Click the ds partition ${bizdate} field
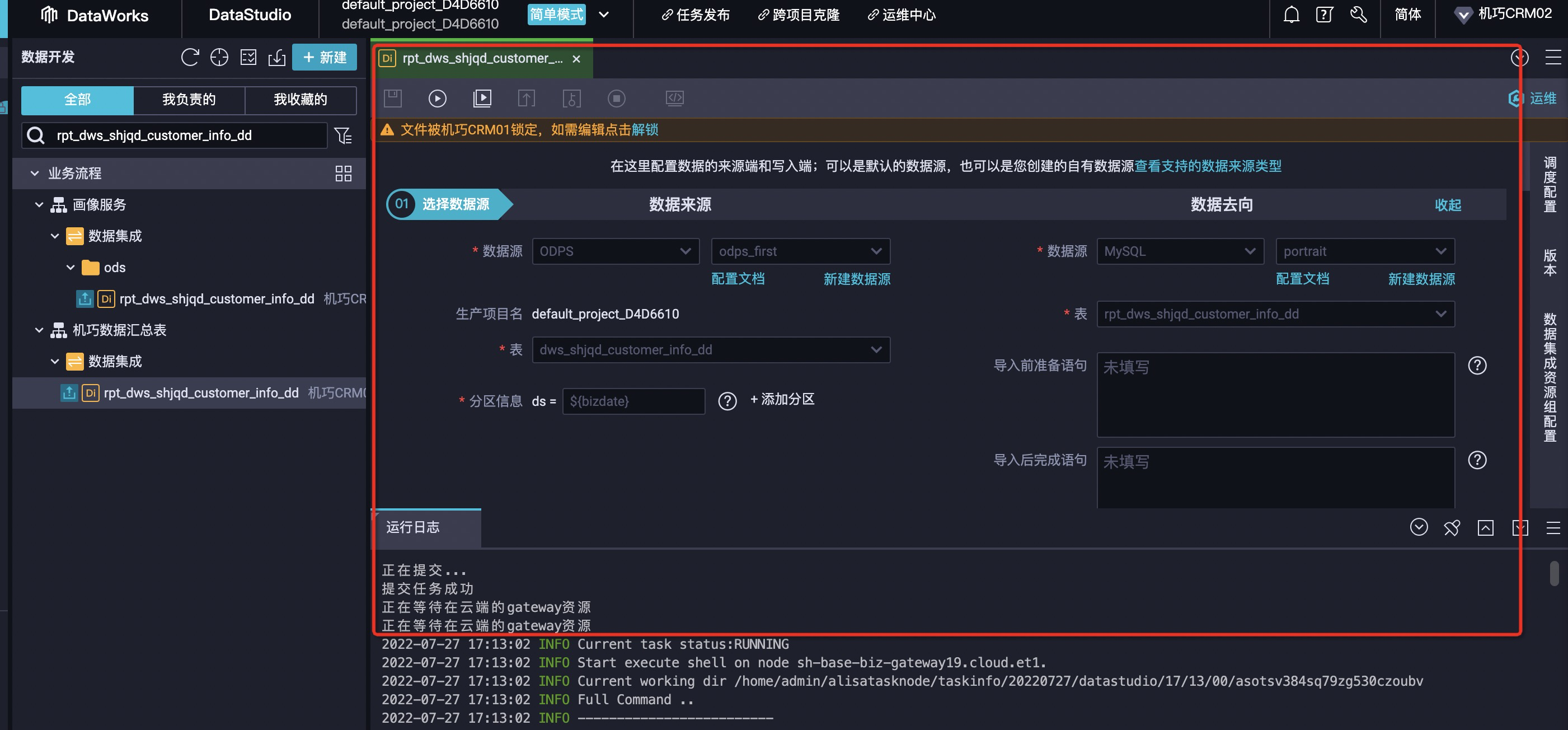This screenshot has height=730, width=1568. tap(633, 401)
